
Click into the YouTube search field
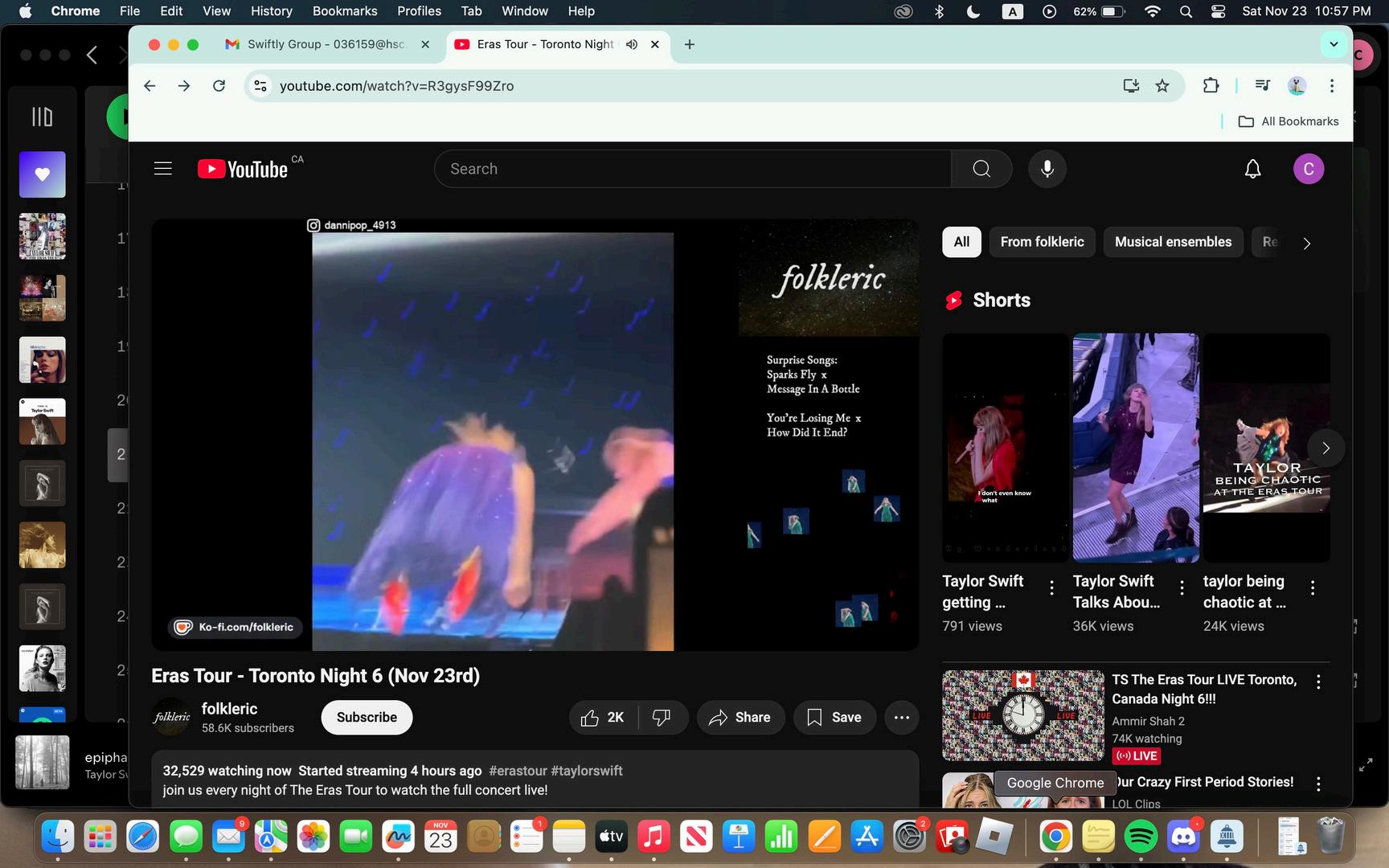point(693,169)
